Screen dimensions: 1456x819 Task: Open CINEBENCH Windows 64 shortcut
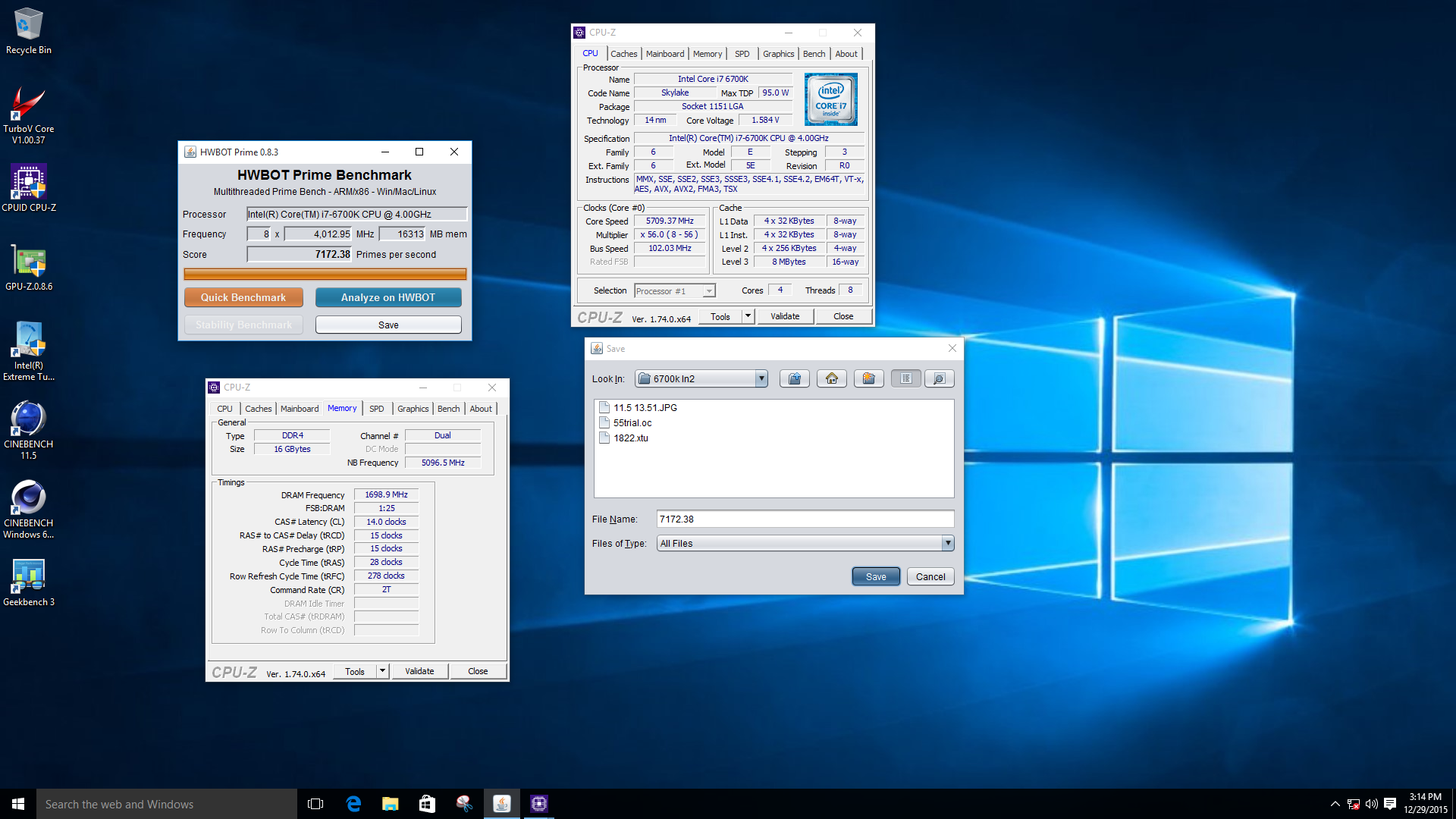coord(29,510)
